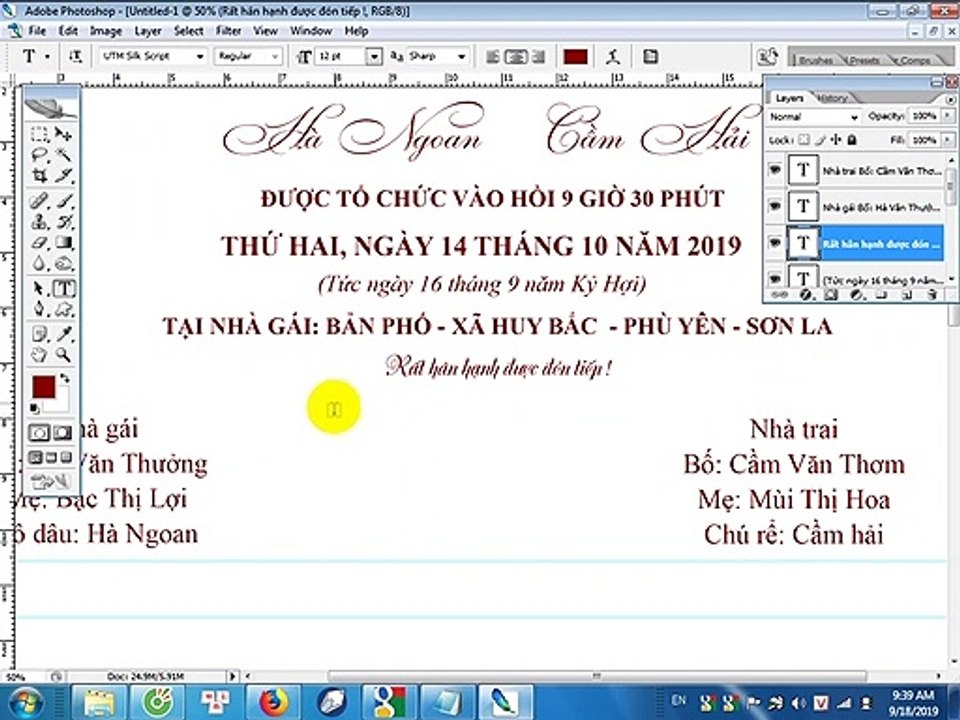Toggle lock transparent pixels

tap(804, 140)
